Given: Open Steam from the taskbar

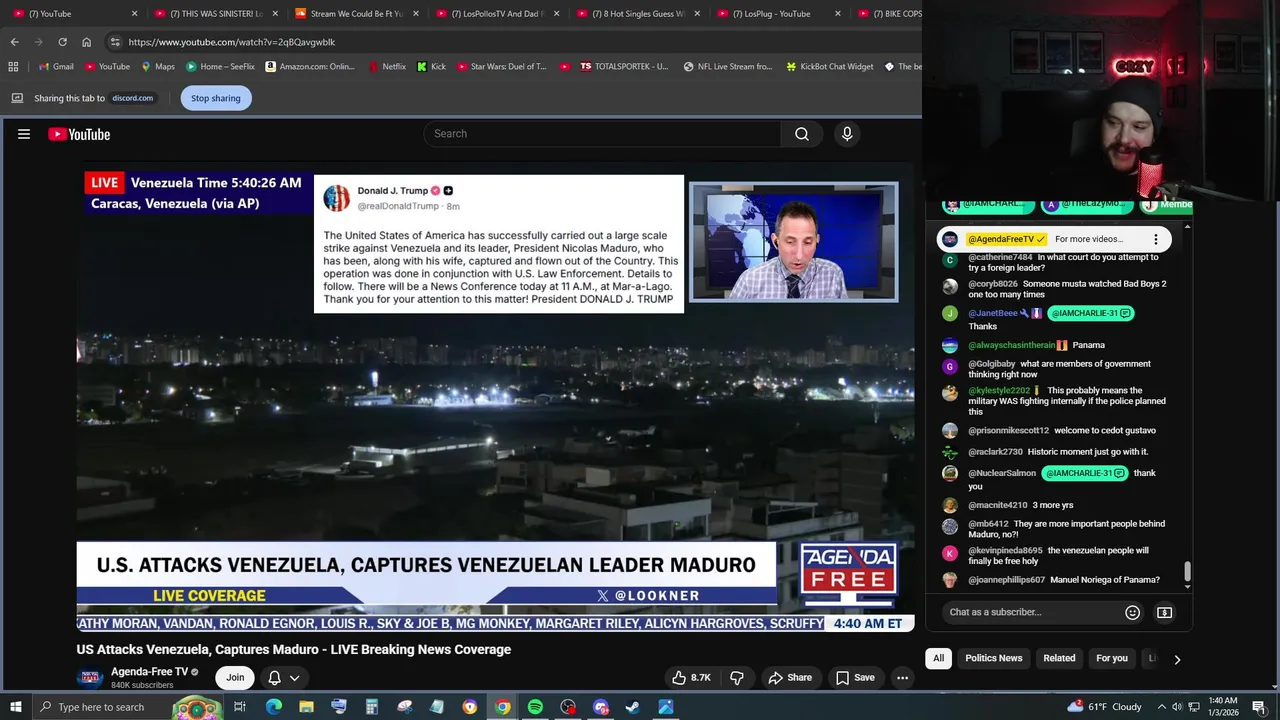Looking at the screenshot, I should coord(633,707).
